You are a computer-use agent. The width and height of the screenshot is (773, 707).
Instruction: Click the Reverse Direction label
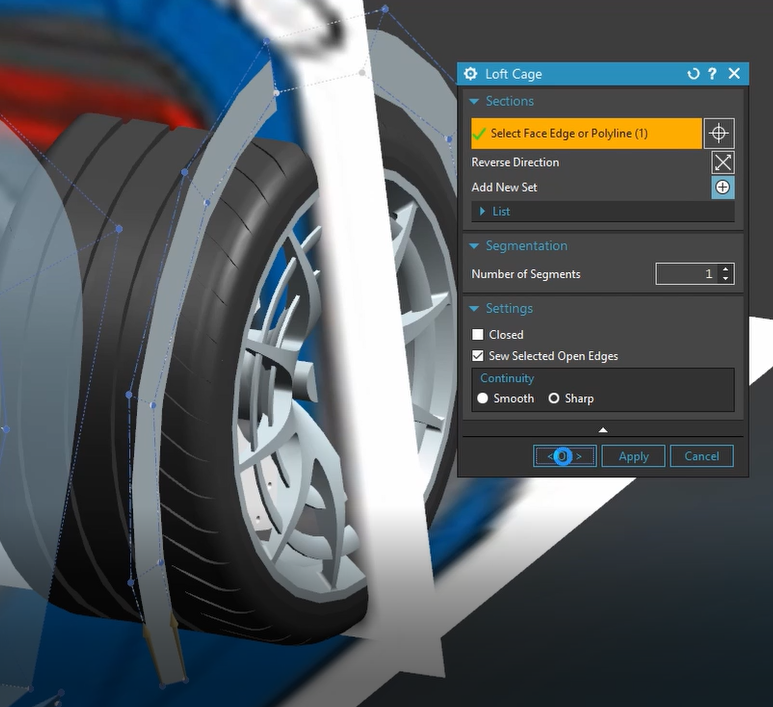click(x=515, y=162)
